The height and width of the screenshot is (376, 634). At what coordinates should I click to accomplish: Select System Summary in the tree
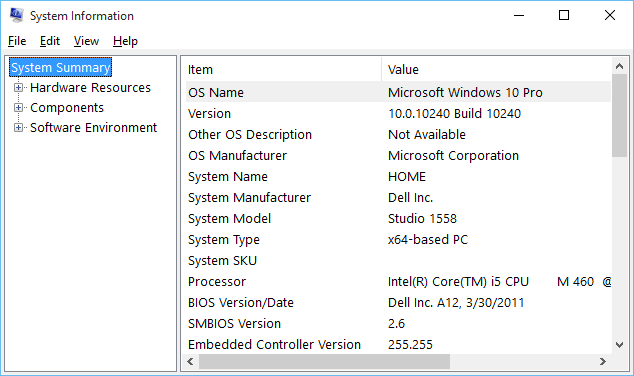pos(61,68)
